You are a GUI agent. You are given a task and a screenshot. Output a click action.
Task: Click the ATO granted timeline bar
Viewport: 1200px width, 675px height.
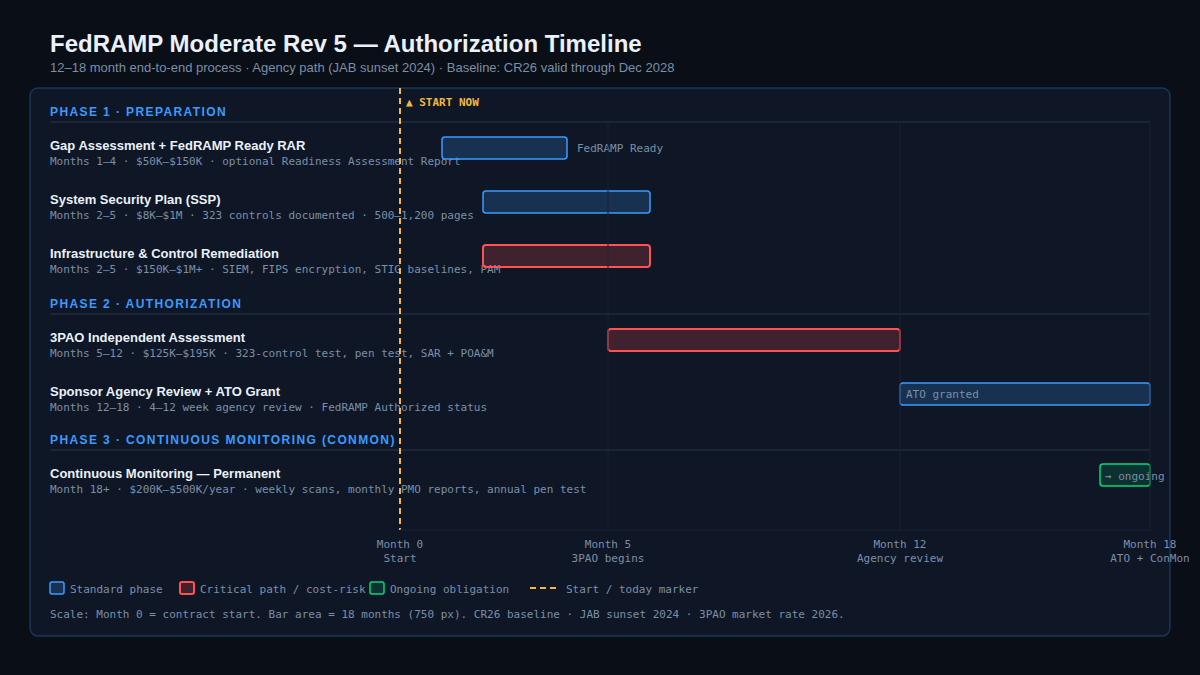point(1025,394)
